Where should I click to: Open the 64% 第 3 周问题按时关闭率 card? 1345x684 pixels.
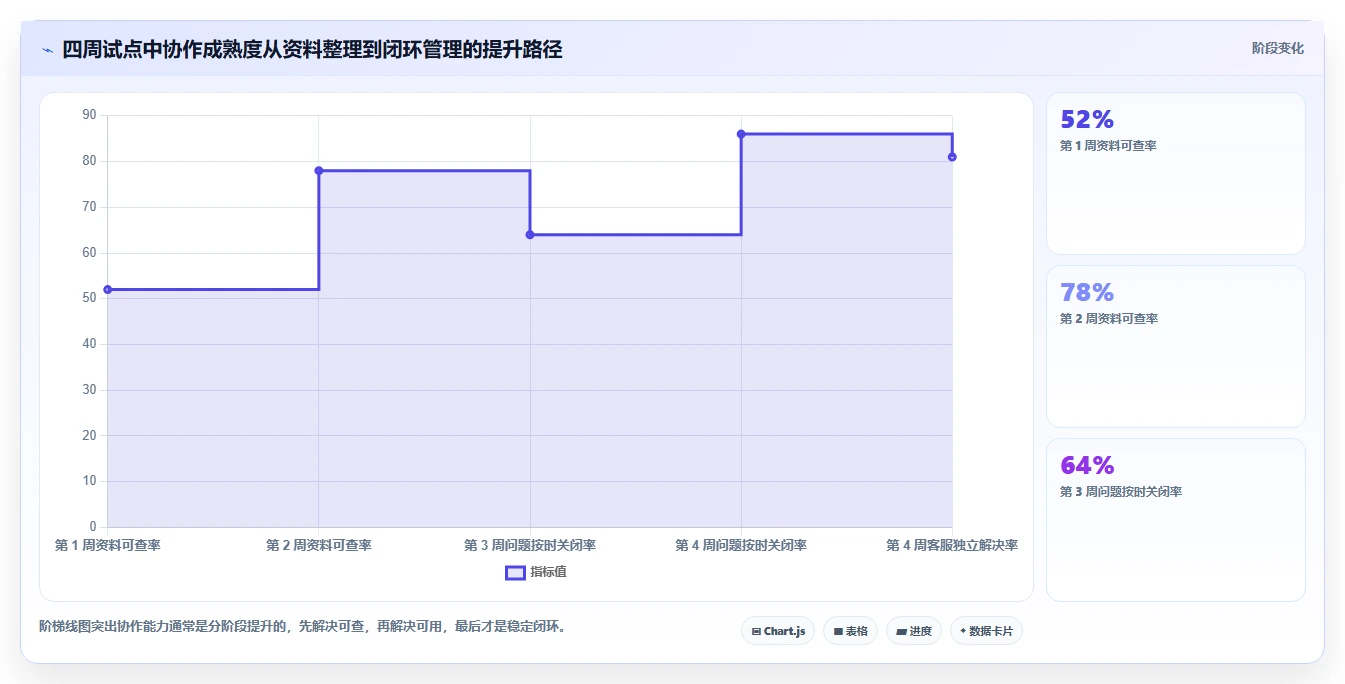pos(1176,520)
